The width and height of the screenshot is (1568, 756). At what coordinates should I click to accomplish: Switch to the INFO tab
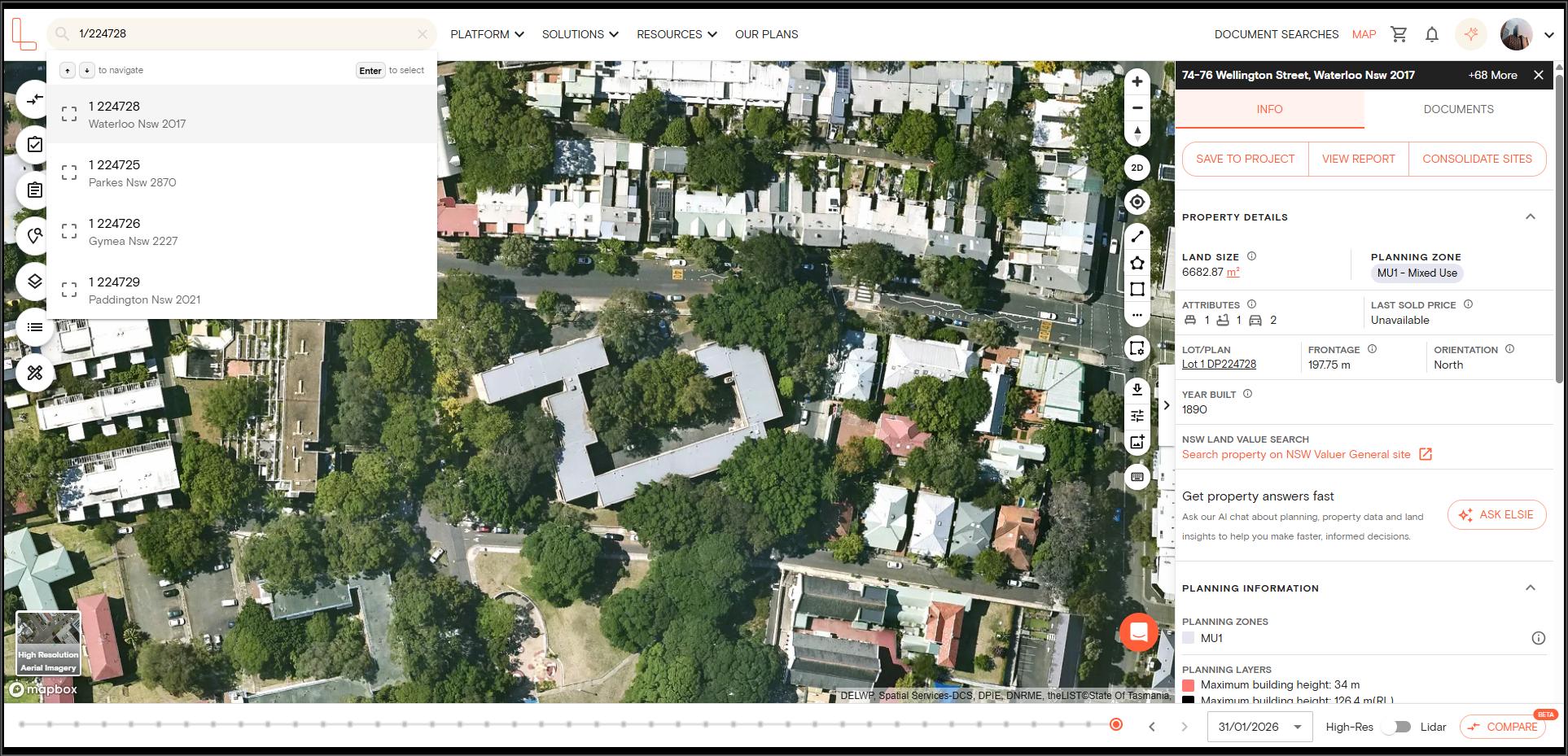[x=1269, y=109]
